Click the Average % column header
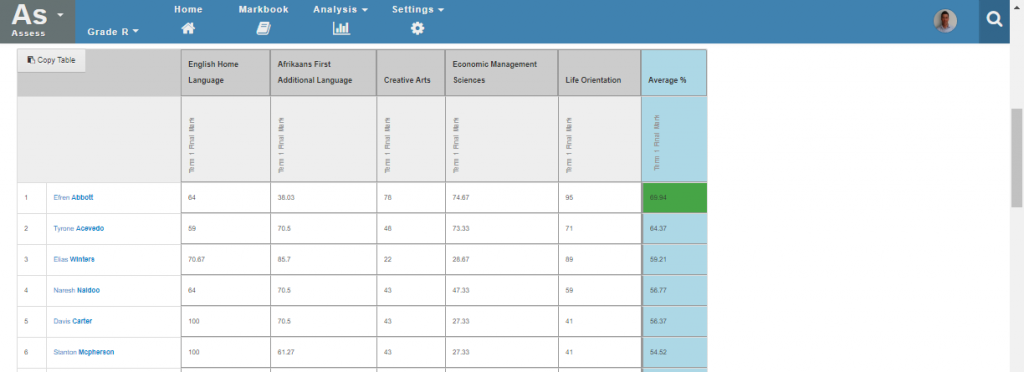1024x372 pixels. [674, 72]
